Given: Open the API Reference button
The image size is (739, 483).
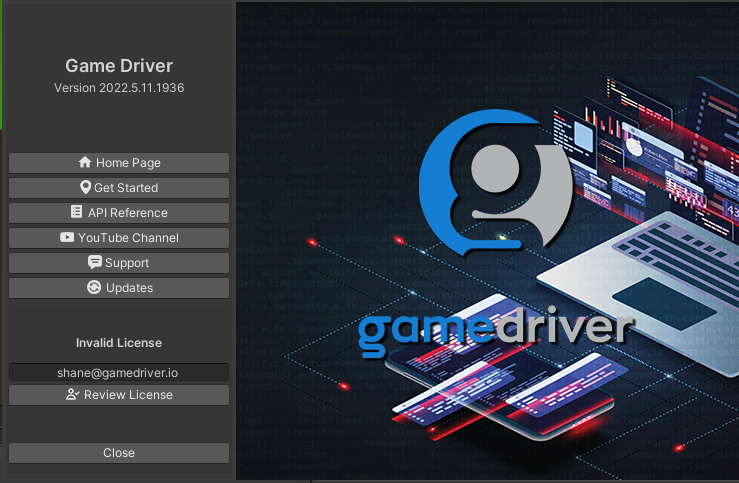Looking at the screenshot, I should coord(119,213).
